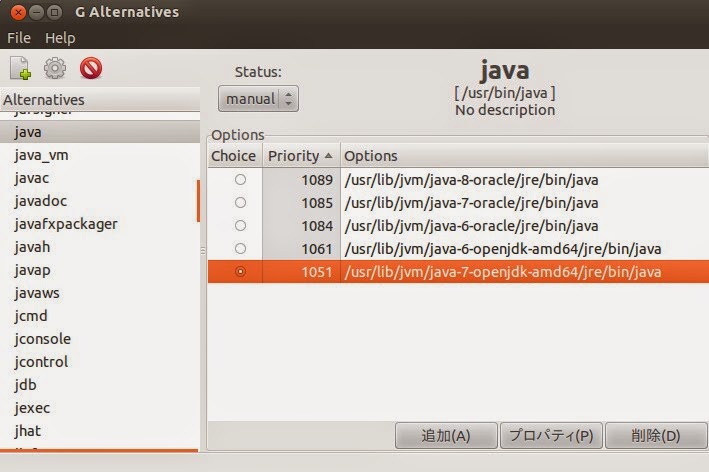Image resolution: width=709 pixels, height=472 pixels.
Task: Select java_vm in the Alternatives list
Action: tap(99, 155)
